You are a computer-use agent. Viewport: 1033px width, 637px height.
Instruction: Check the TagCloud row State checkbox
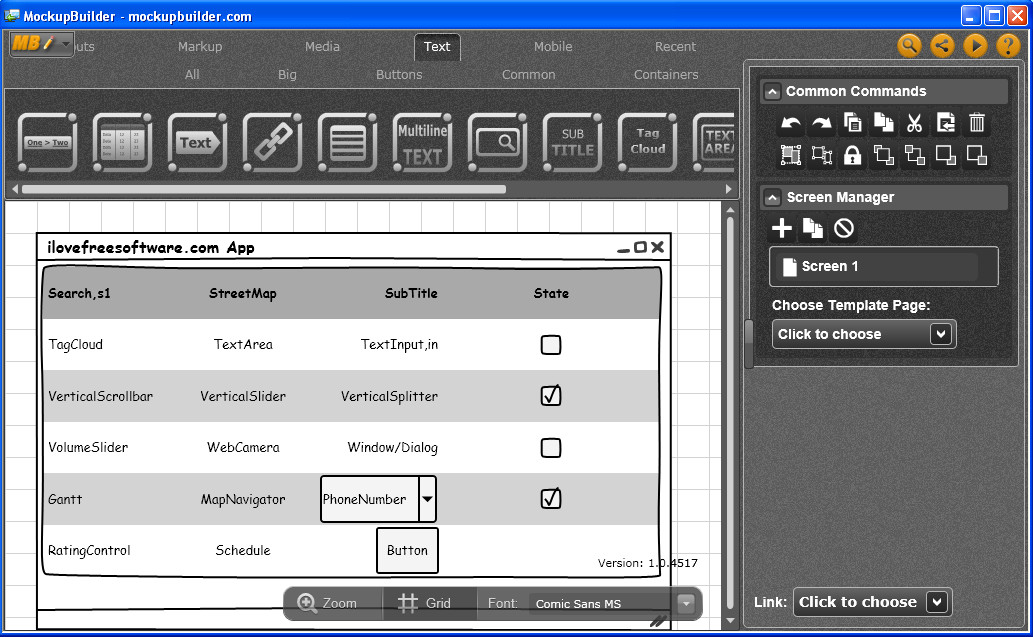click(x=551, y=345)
